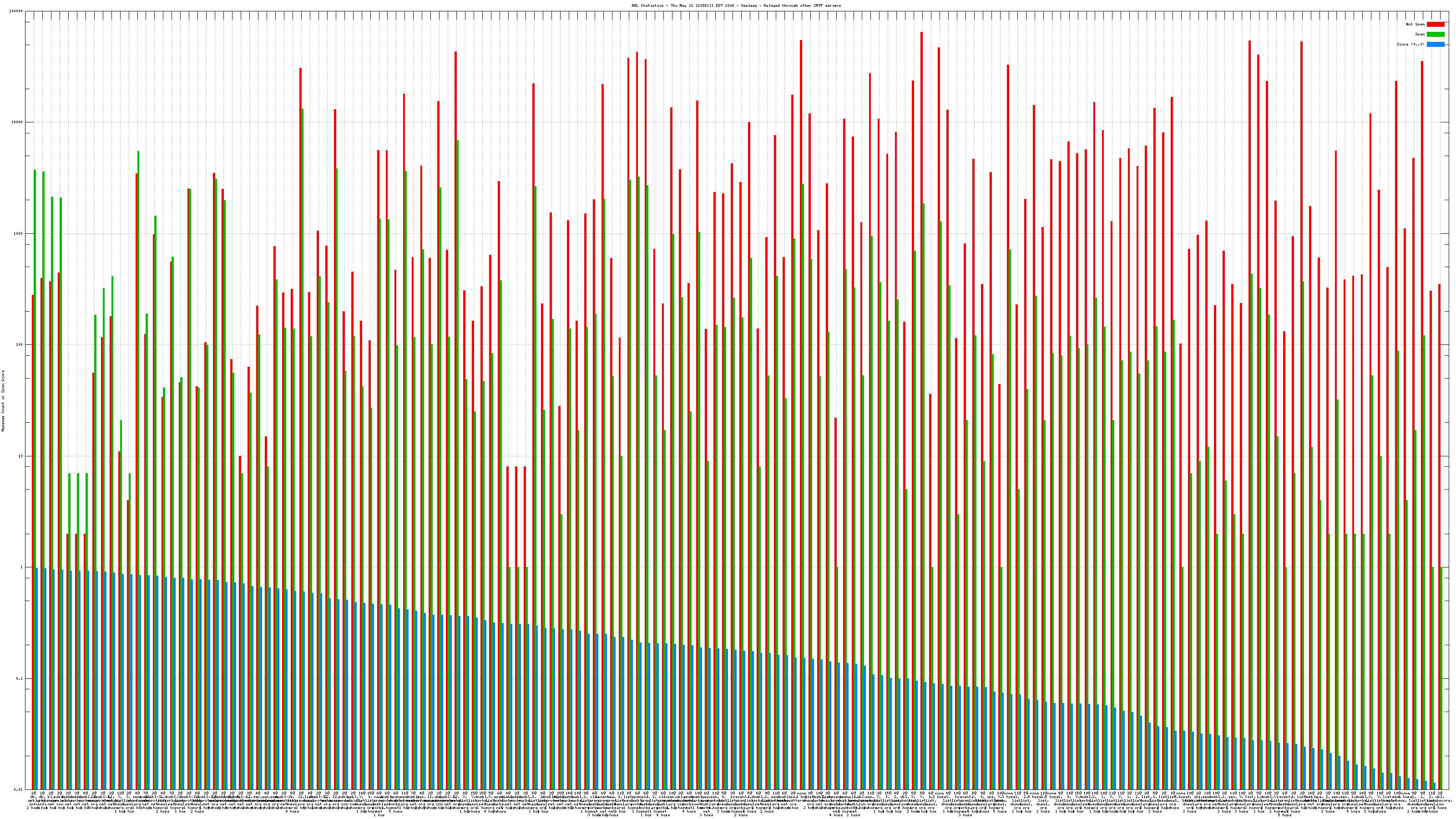Select the 'Not Spam' legend label
Screen dimensions: 1456x819
point(1416,24)
